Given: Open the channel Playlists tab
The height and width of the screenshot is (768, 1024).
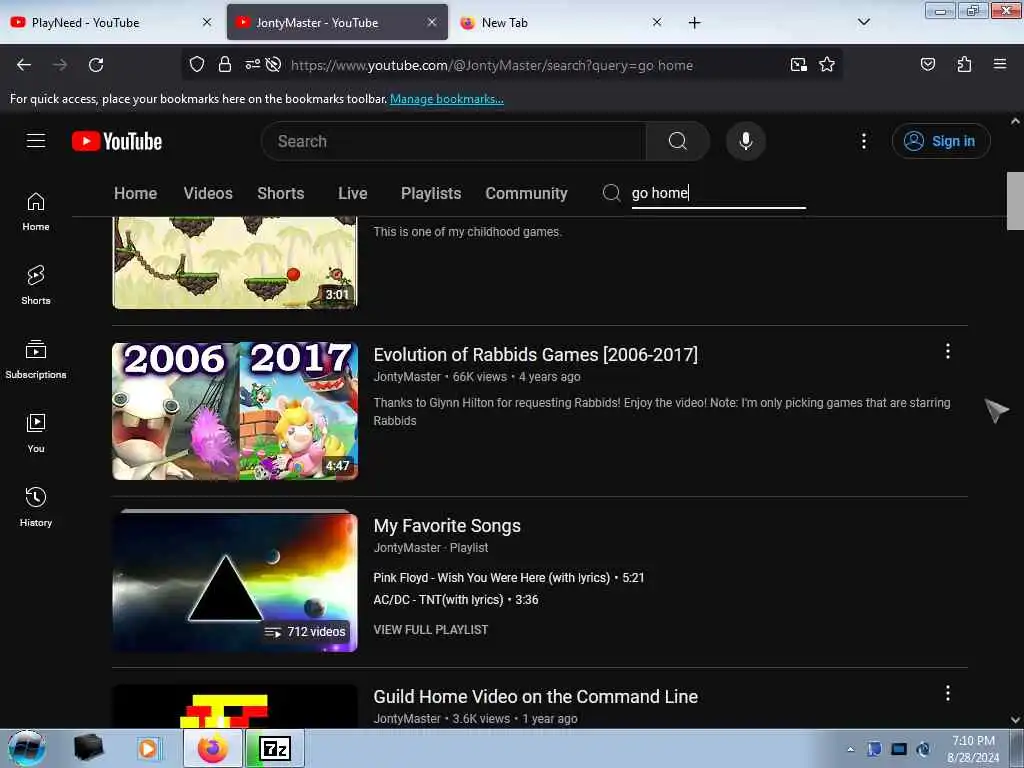Looking at the screenshot, I should pos(431,193).
